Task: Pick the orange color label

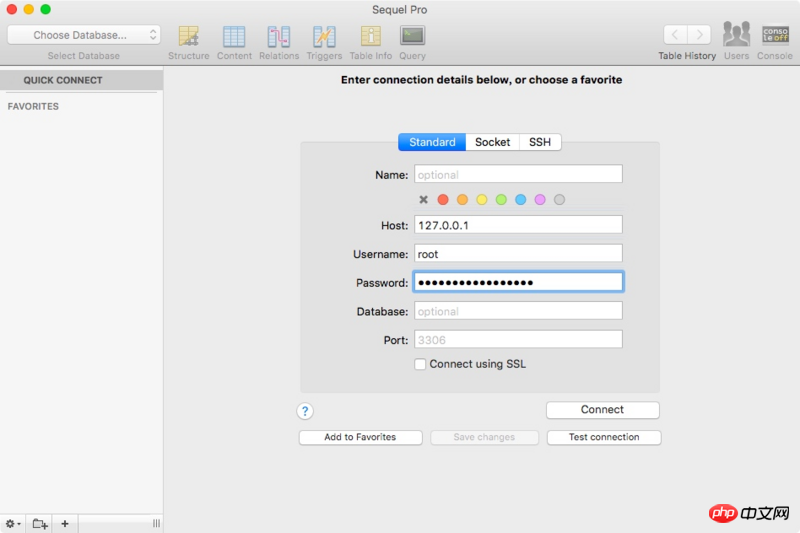Action: point(462,199)
